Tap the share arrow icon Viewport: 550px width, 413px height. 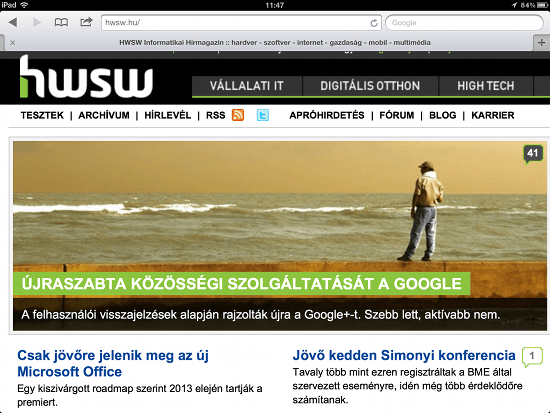coord(86,22)
